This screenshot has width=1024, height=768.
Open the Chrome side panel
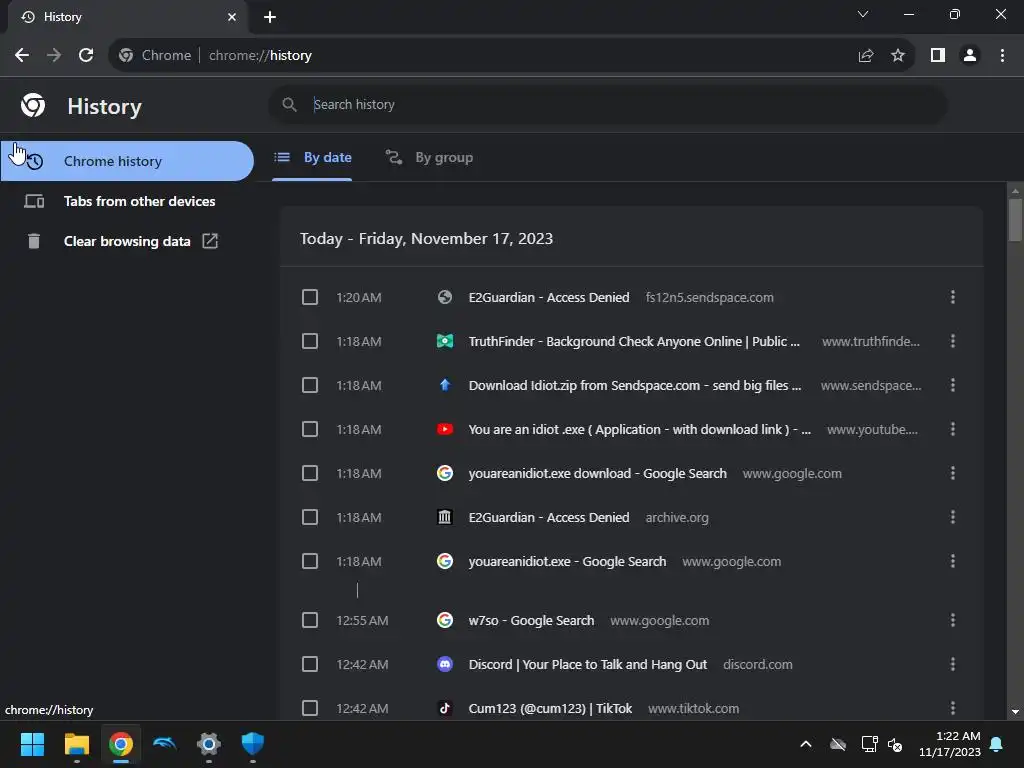[x=938, y=56]
